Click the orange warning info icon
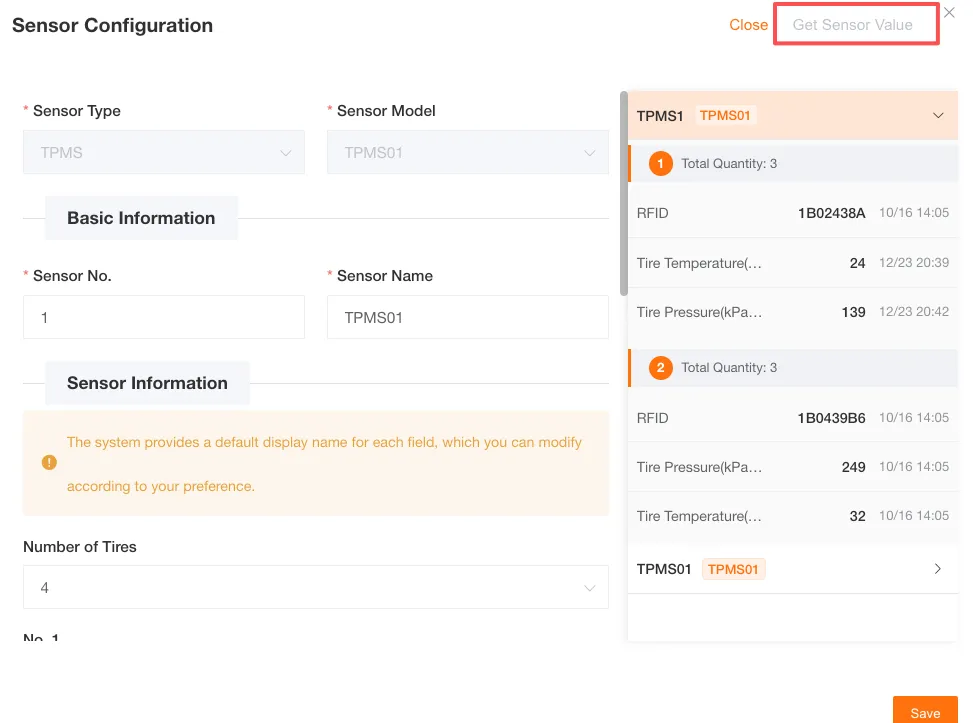The width and height of the screenshot is (973, 723). tap(49, 463)
